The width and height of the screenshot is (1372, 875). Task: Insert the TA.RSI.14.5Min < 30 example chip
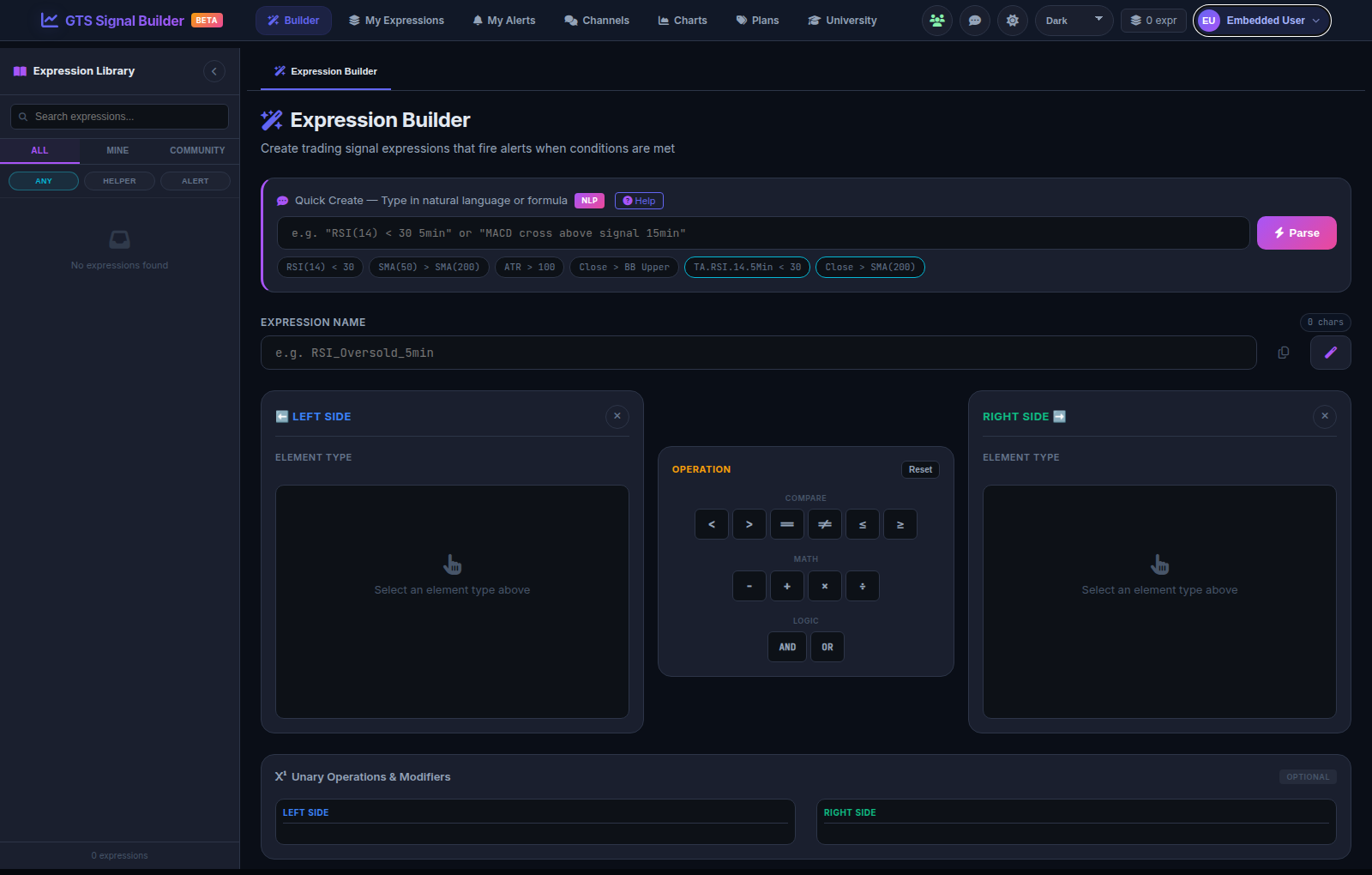click(747, 268)
